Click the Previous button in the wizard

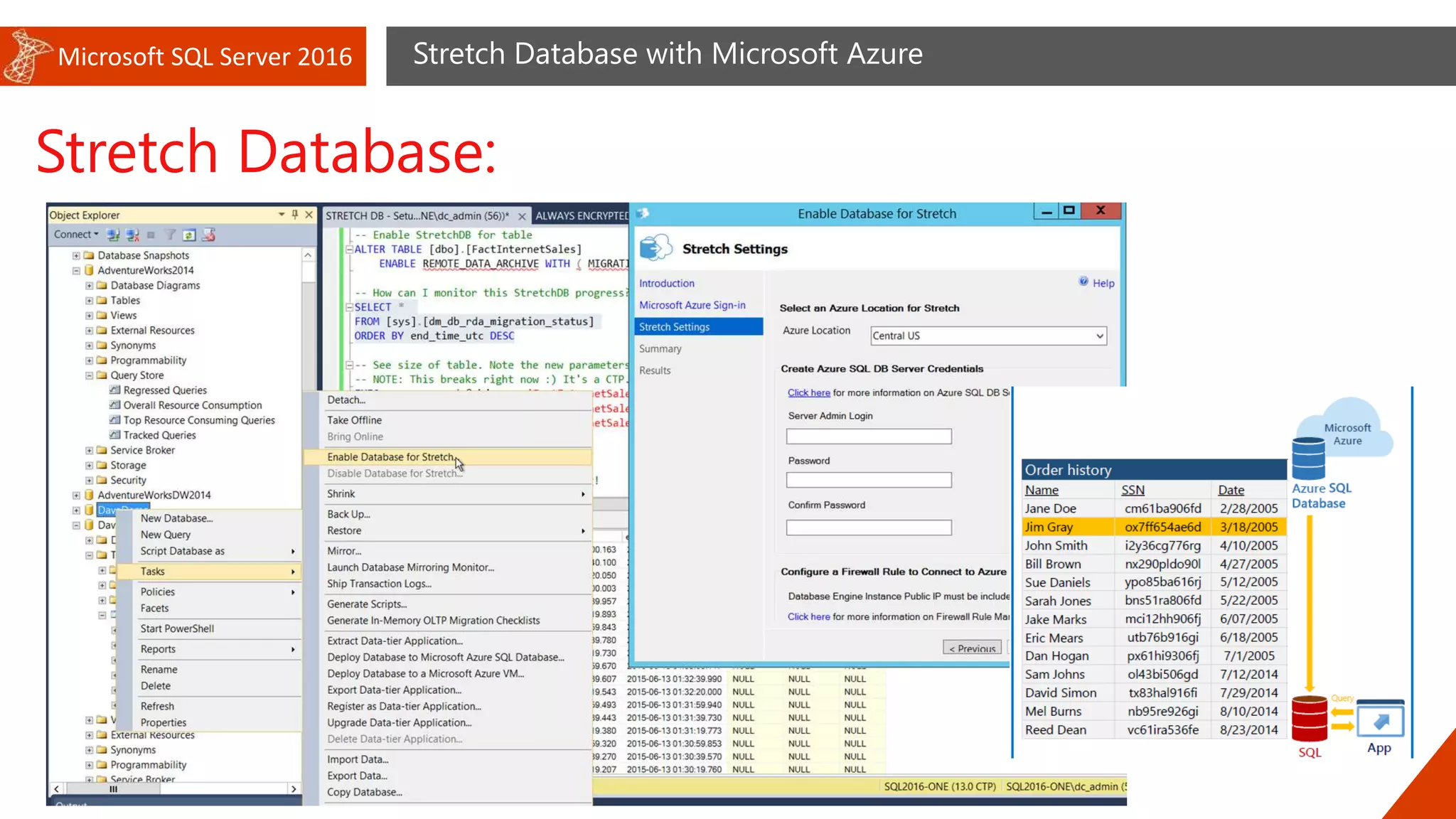(972, 648)
